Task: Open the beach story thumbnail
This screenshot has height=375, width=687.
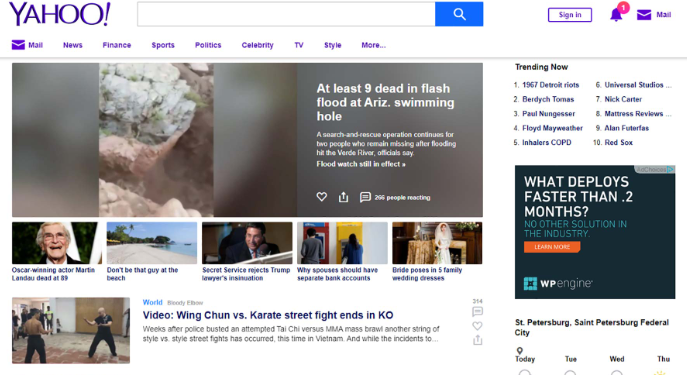Action: pyautogui.click(x=152, y=243)
